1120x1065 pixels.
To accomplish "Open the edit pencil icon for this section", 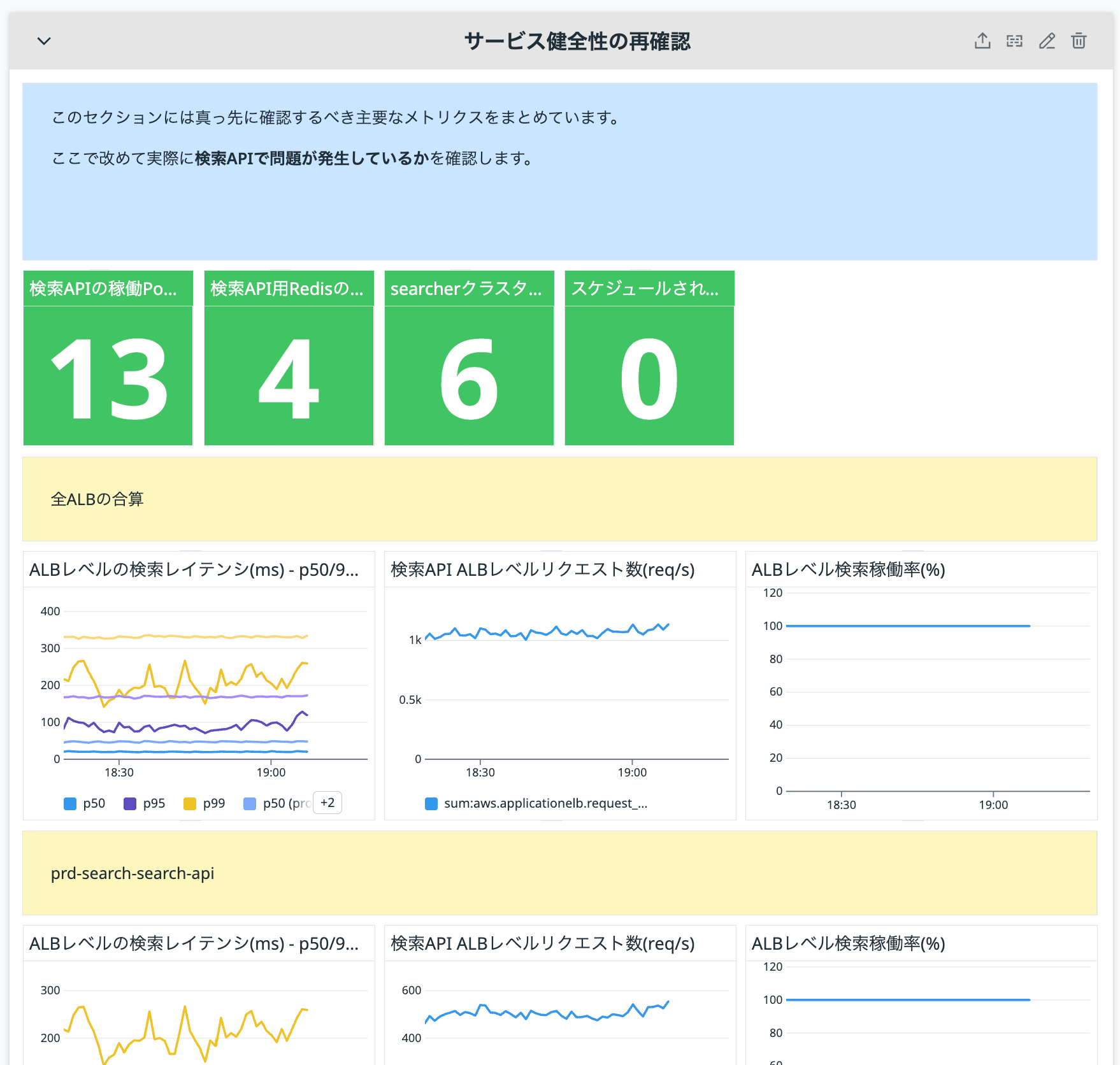I will click(x=1047, y=41).
